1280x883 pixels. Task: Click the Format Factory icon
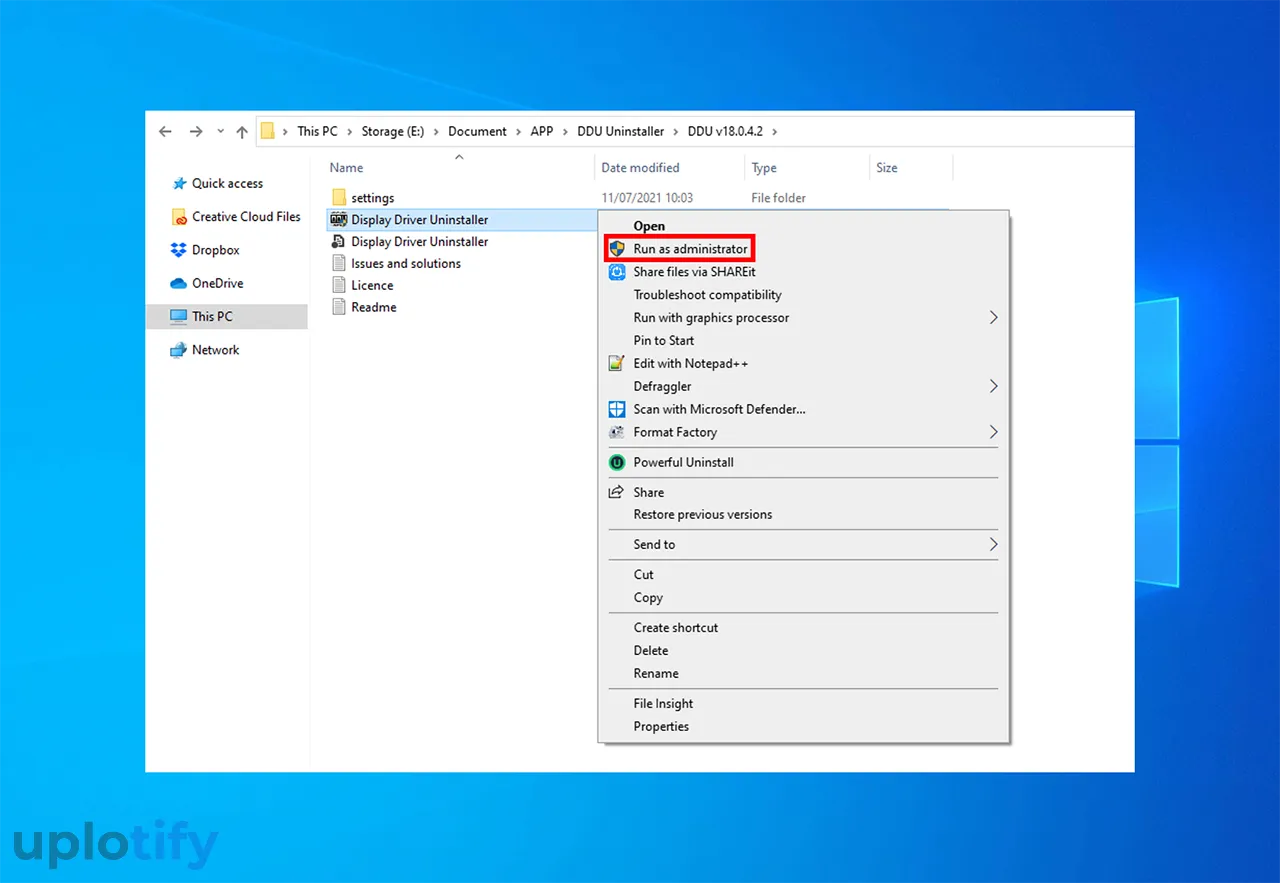617,432
